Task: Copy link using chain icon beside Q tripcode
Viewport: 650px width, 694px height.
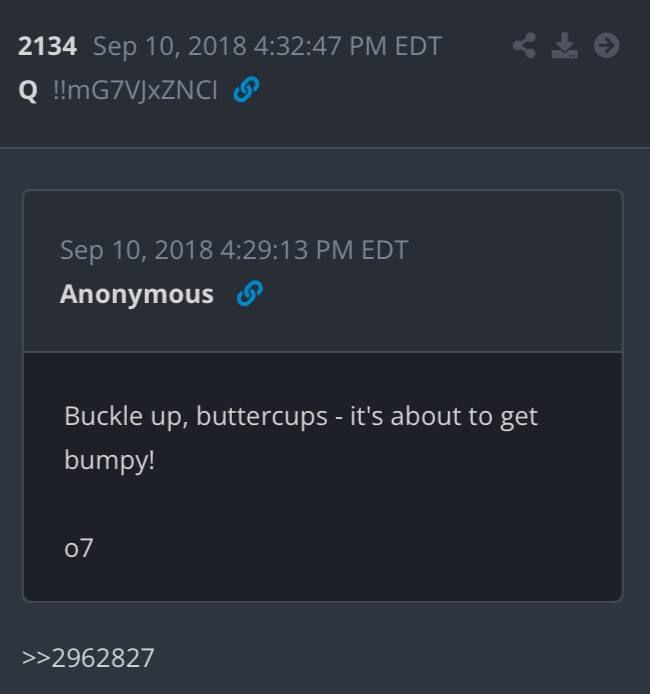Action: [246, 89]
